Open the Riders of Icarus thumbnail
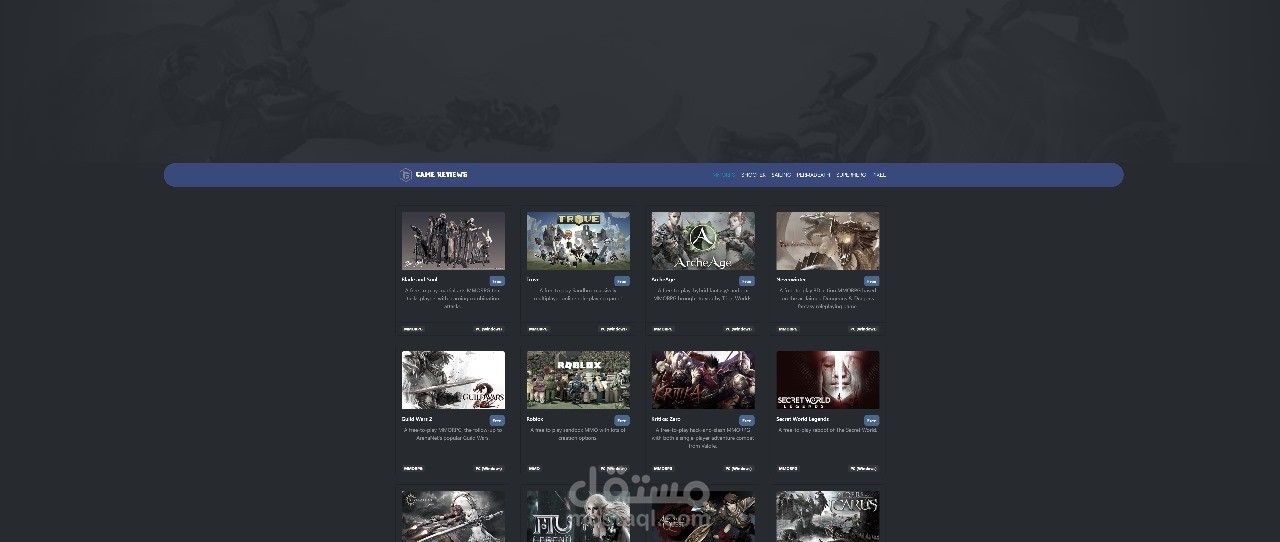 (x=828, y=516)
